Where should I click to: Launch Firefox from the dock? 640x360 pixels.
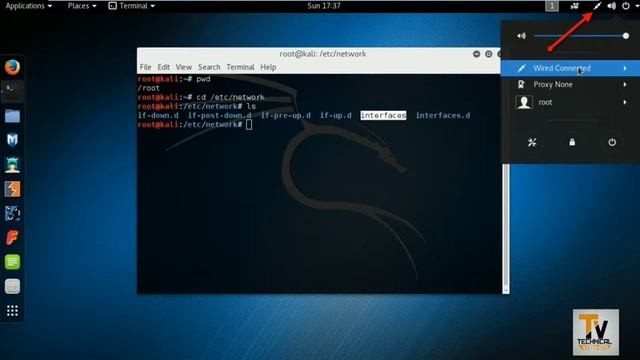pos(12,67)
